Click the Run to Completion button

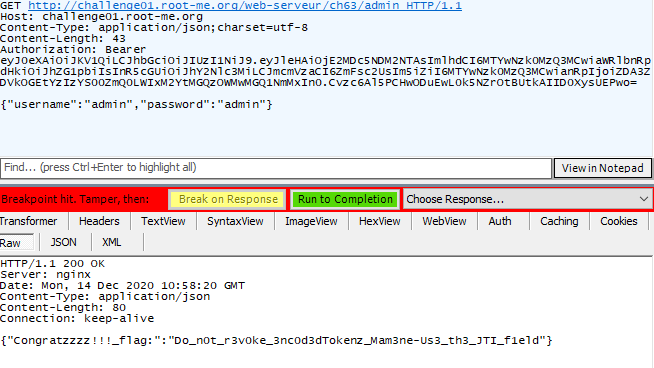pyautogui.click(x=345, y=199)
